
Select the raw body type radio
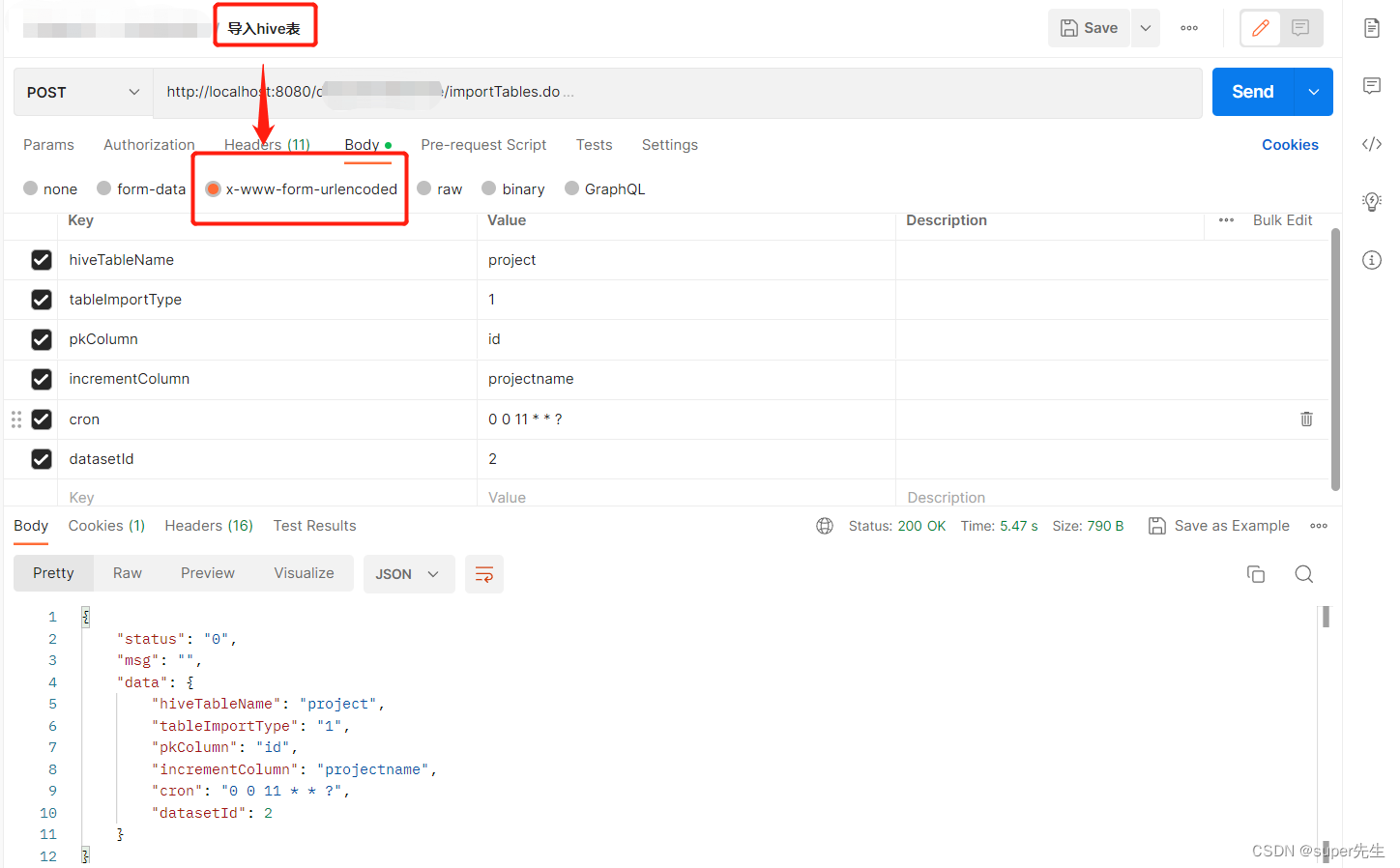click(424, 188)
